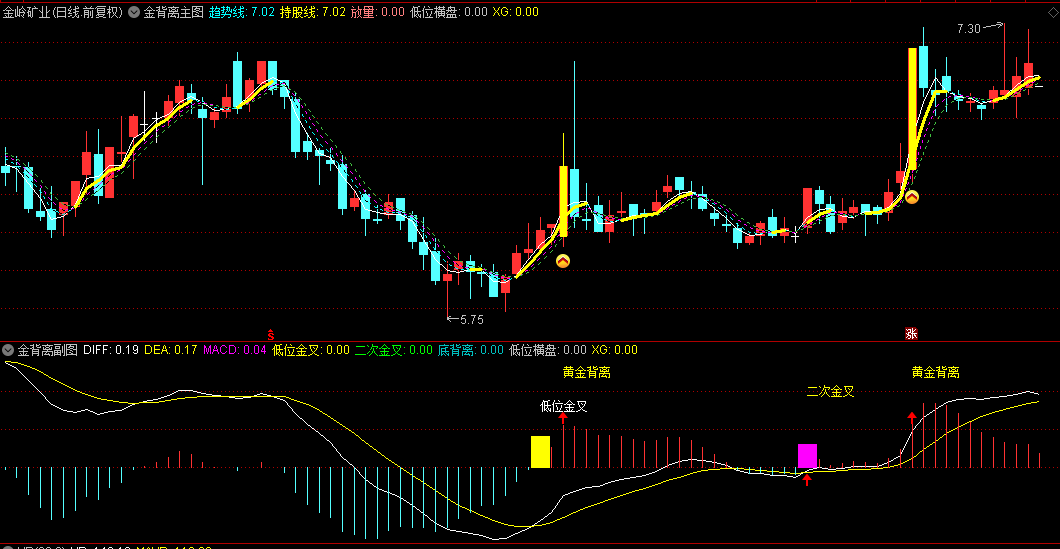1060x549 pixels.
Task: Click the MACD: 0.04 value
Action: 235,350
